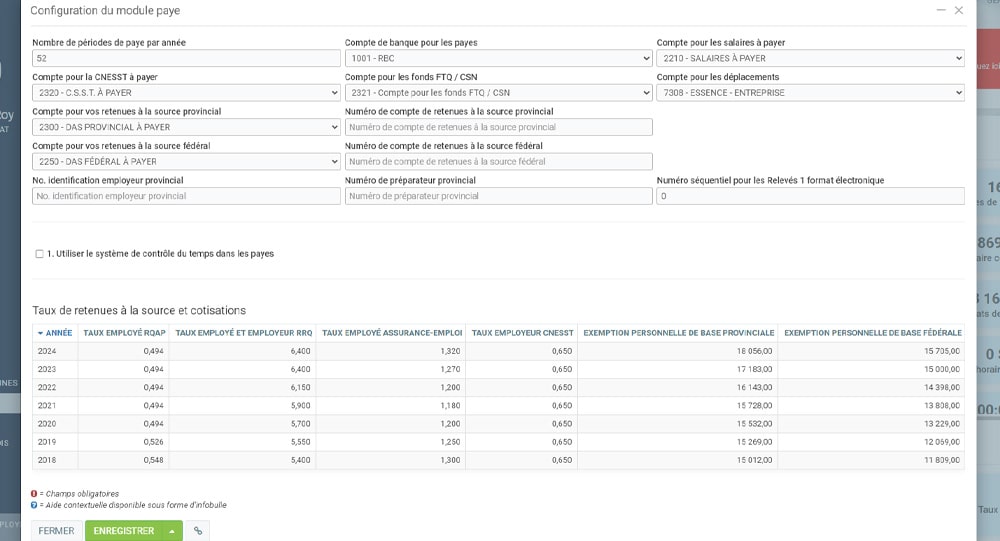The width and height of the screenshot is (1000, 541).
Task: Enable time control system in payroll checkbox
Action: [x=39, y=254]
